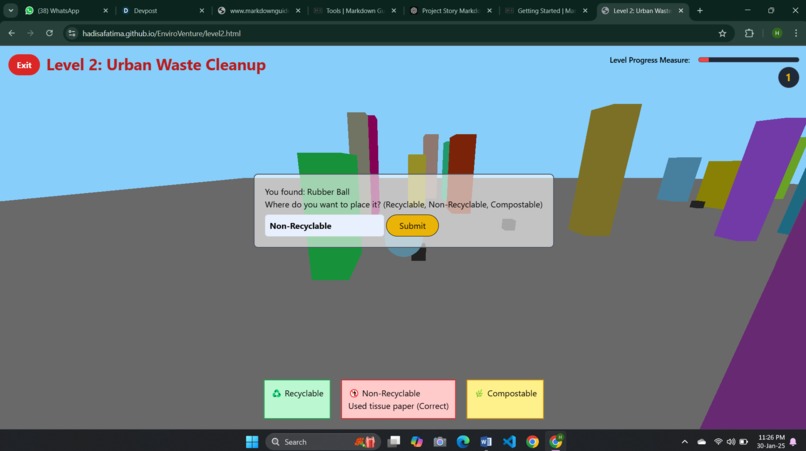Switch to the Devpost browser tab

[162, 10]
